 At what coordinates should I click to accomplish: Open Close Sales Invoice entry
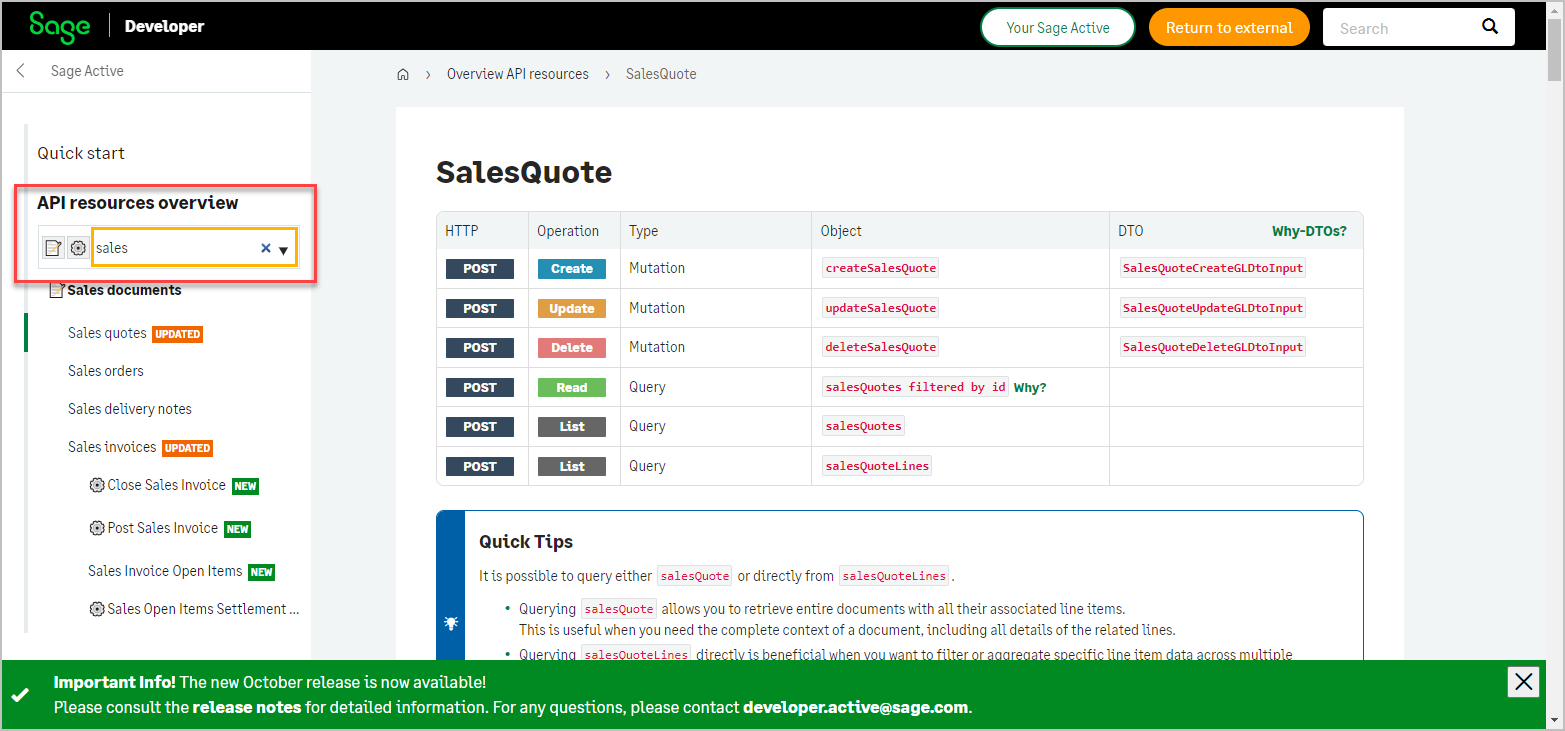(166, 485)
